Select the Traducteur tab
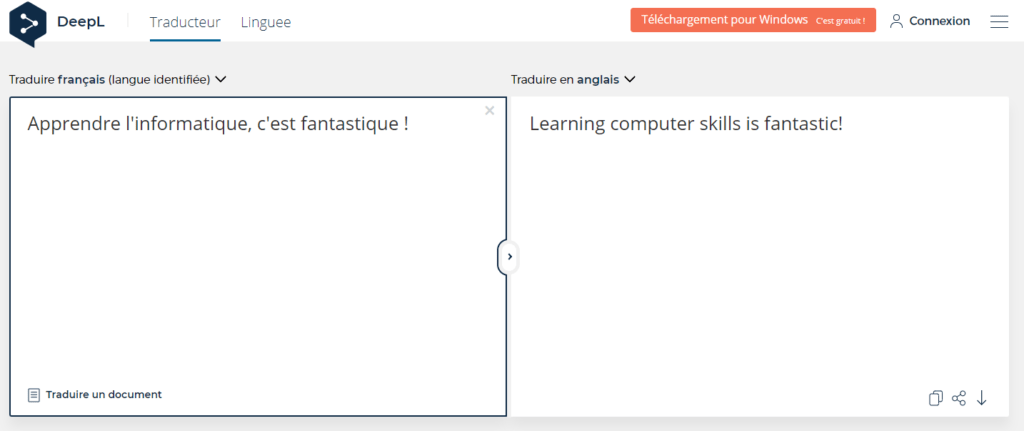 185,21
